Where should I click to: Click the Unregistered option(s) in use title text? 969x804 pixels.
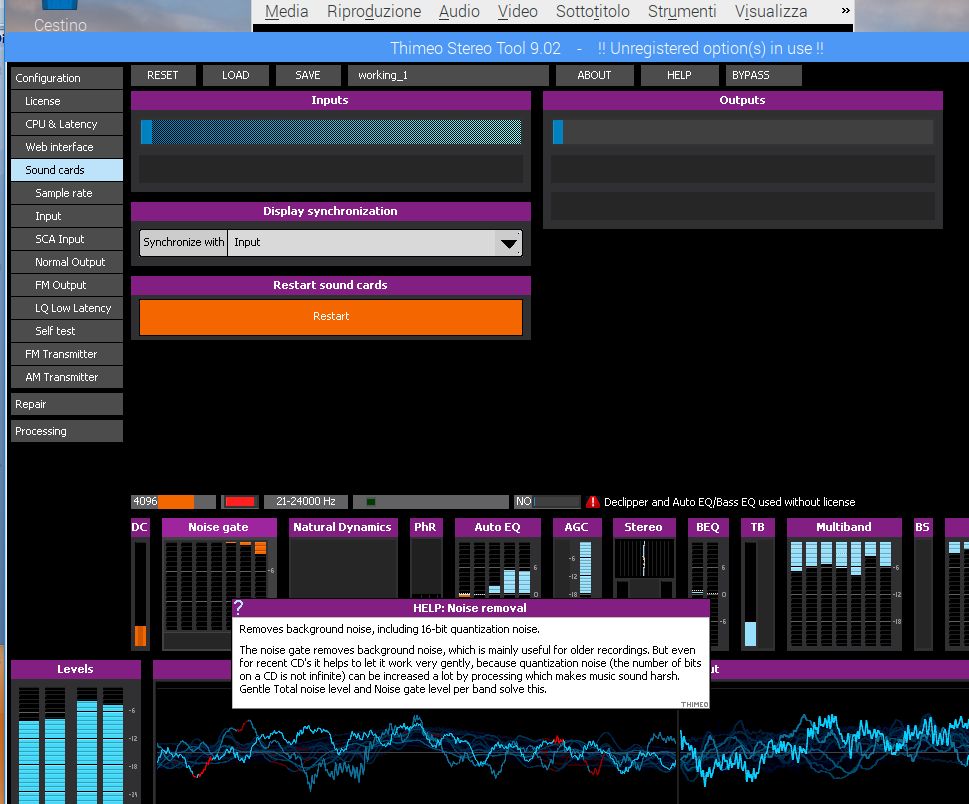[711, 49]
